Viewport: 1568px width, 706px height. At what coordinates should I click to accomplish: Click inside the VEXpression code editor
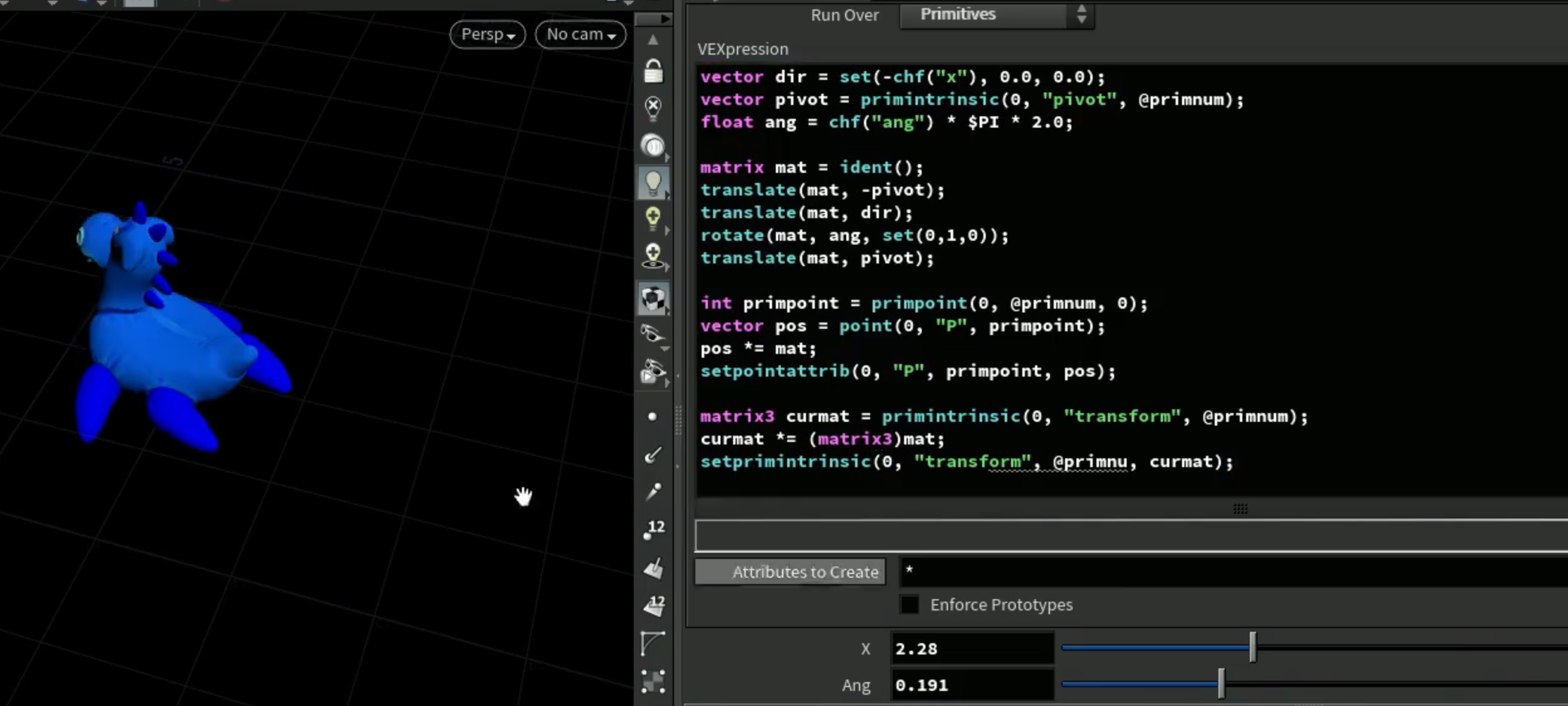[1132, 280]
